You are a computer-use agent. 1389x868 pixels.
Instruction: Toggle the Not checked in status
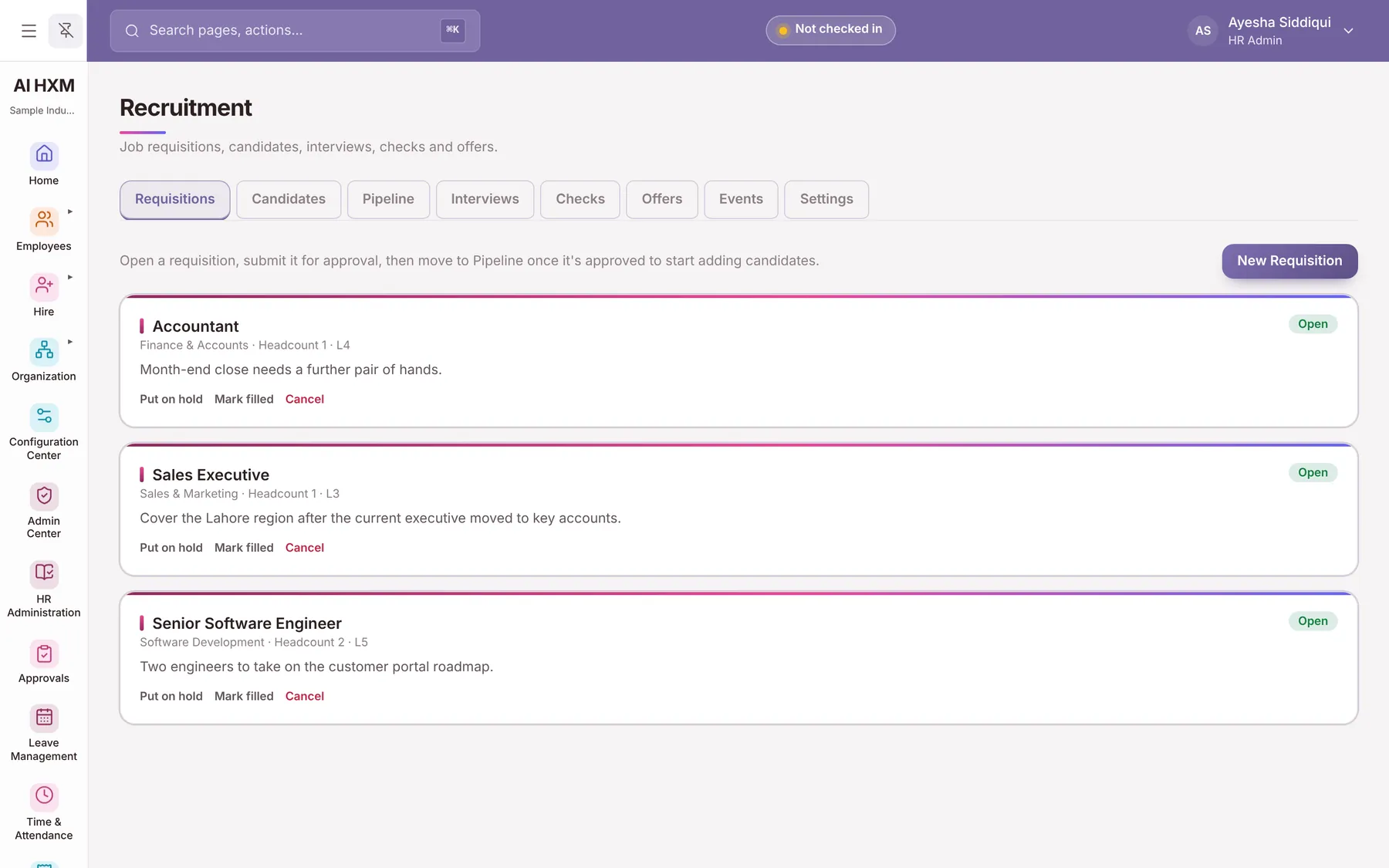830,30
